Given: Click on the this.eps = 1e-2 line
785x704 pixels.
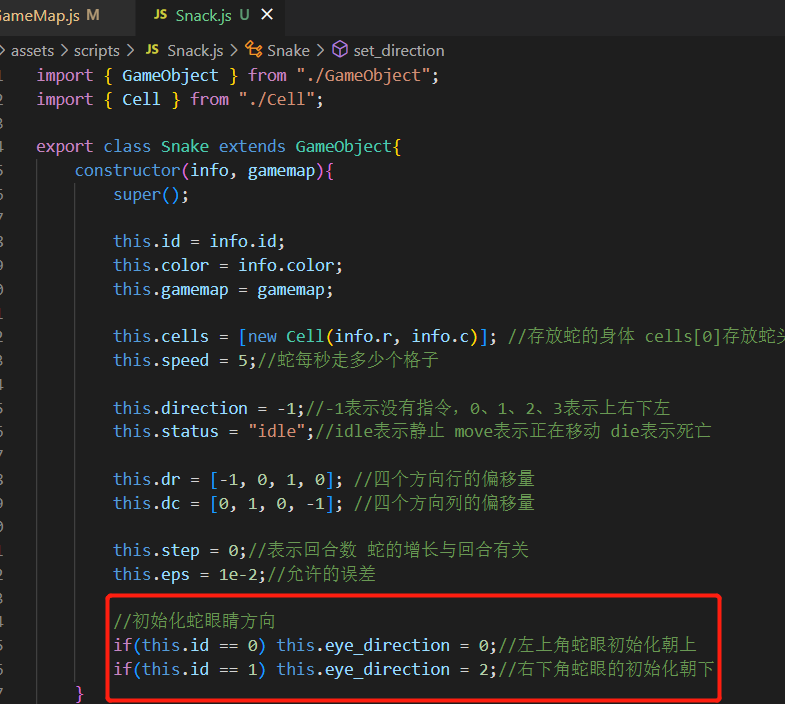Looking at the screenshot, I should pos(184,574).
